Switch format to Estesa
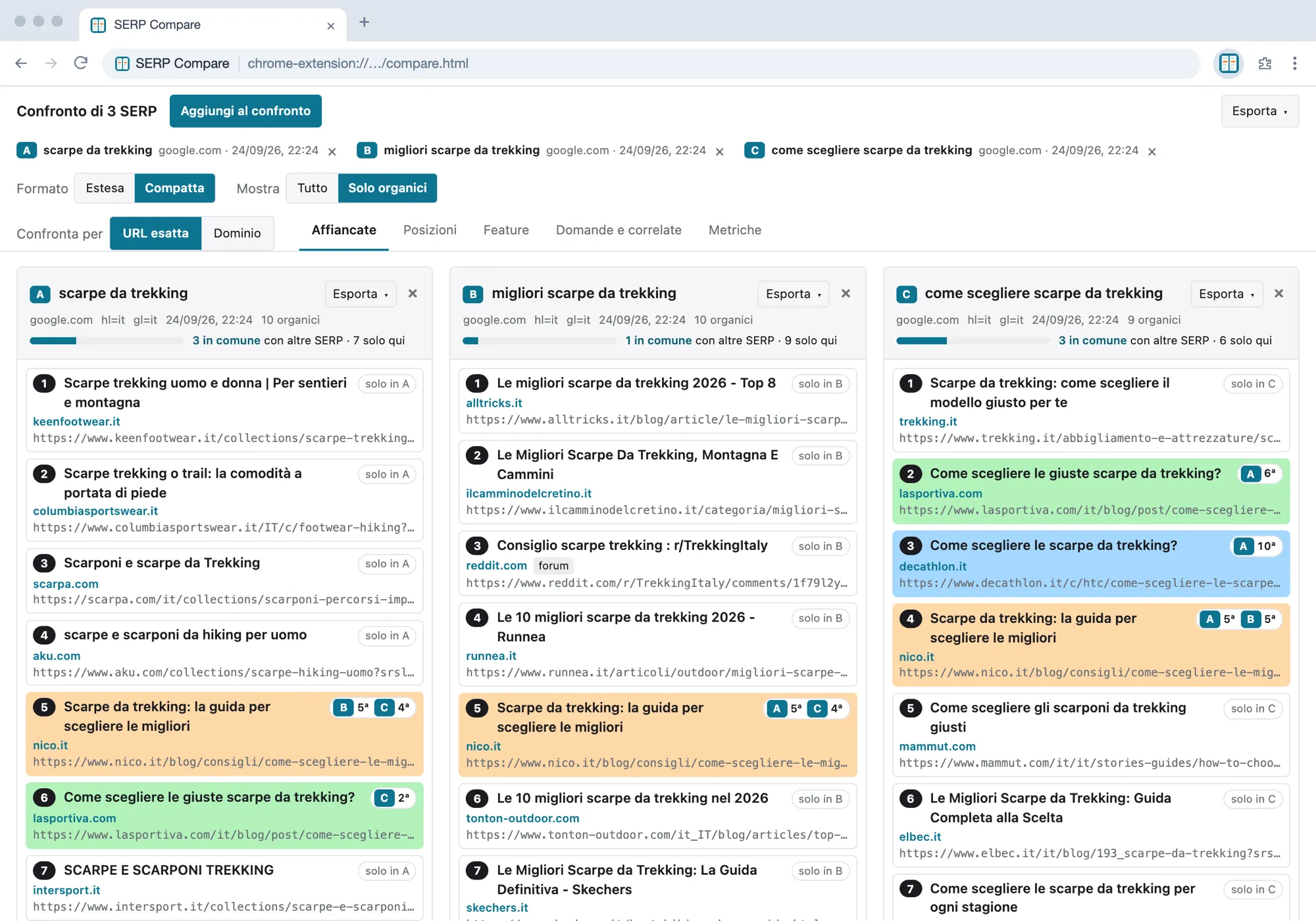This screenshot has width=1316, height=921. 105,188
